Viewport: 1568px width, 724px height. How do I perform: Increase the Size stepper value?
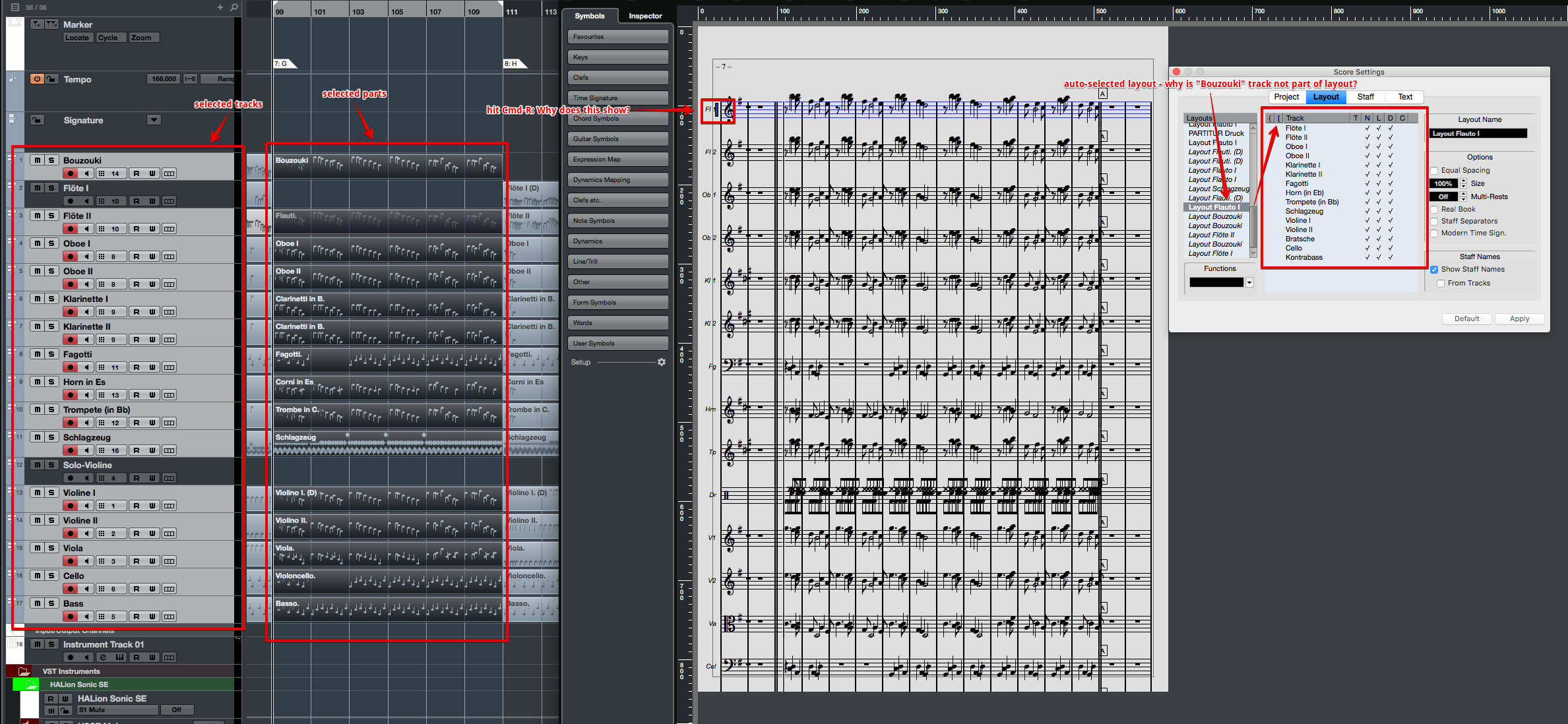tap(1463, 181)
